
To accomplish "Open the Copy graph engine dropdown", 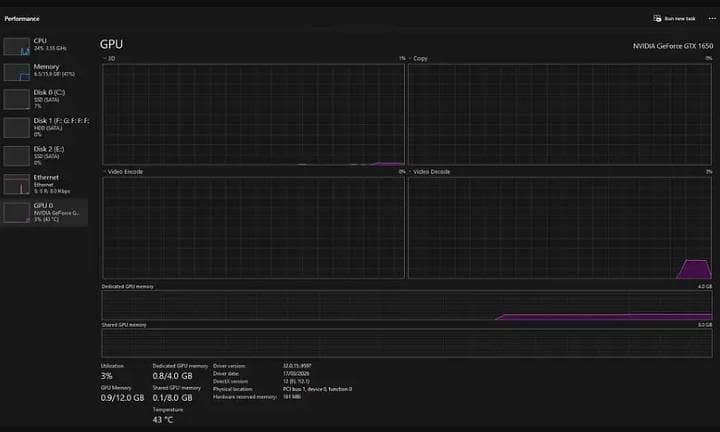I will [418, 58].
